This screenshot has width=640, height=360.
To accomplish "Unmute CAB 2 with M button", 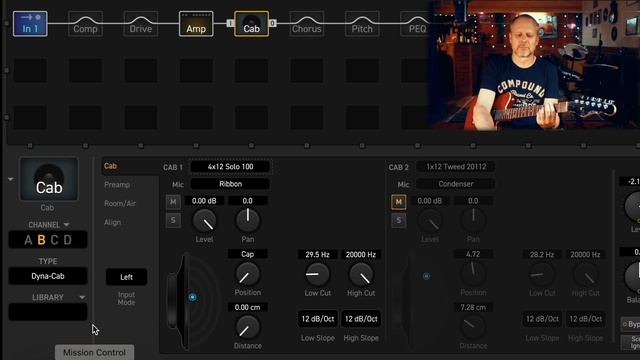I will (399, 202).
